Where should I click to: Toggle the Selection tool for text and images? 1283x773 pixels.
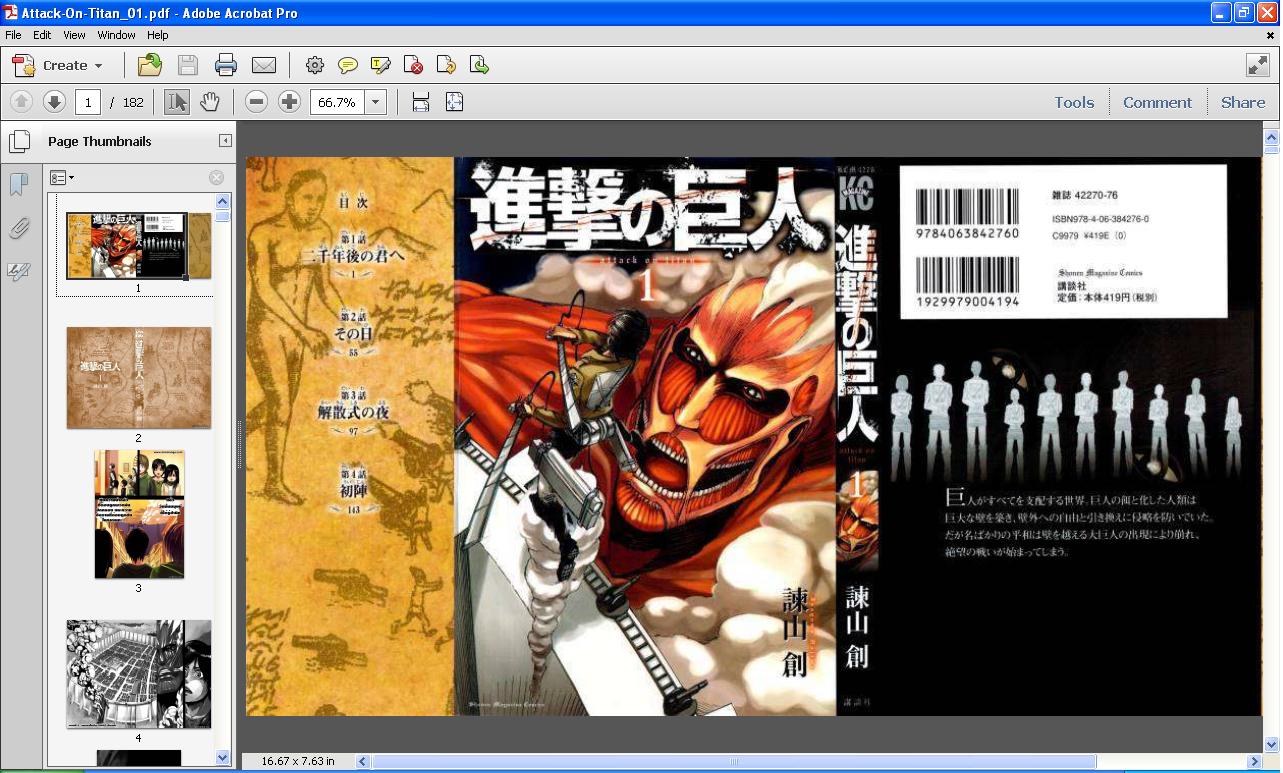pyautogui.click(x=177, y=102)
